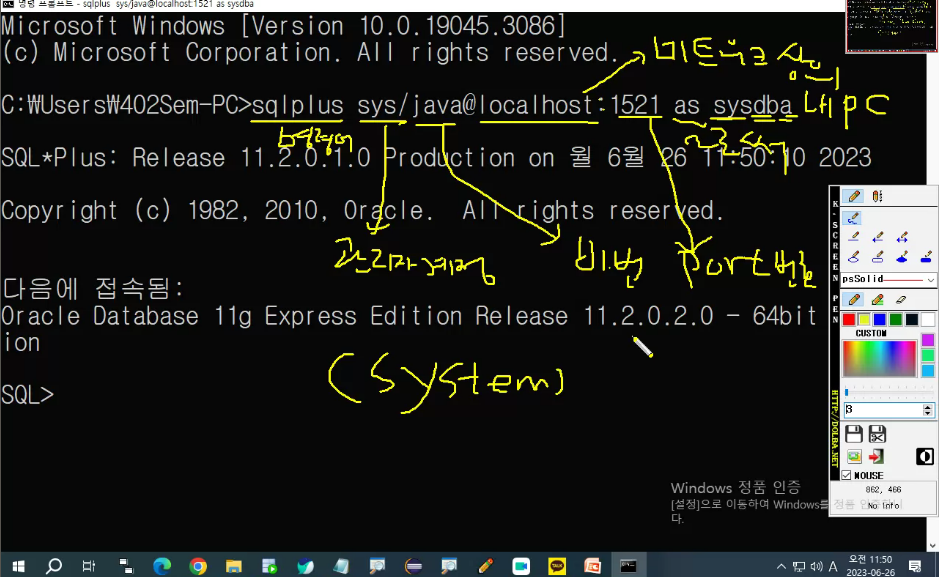This screenshot has height=577, width=939.
Task: Pick the white color swatch
Action: tap(928, 319)
